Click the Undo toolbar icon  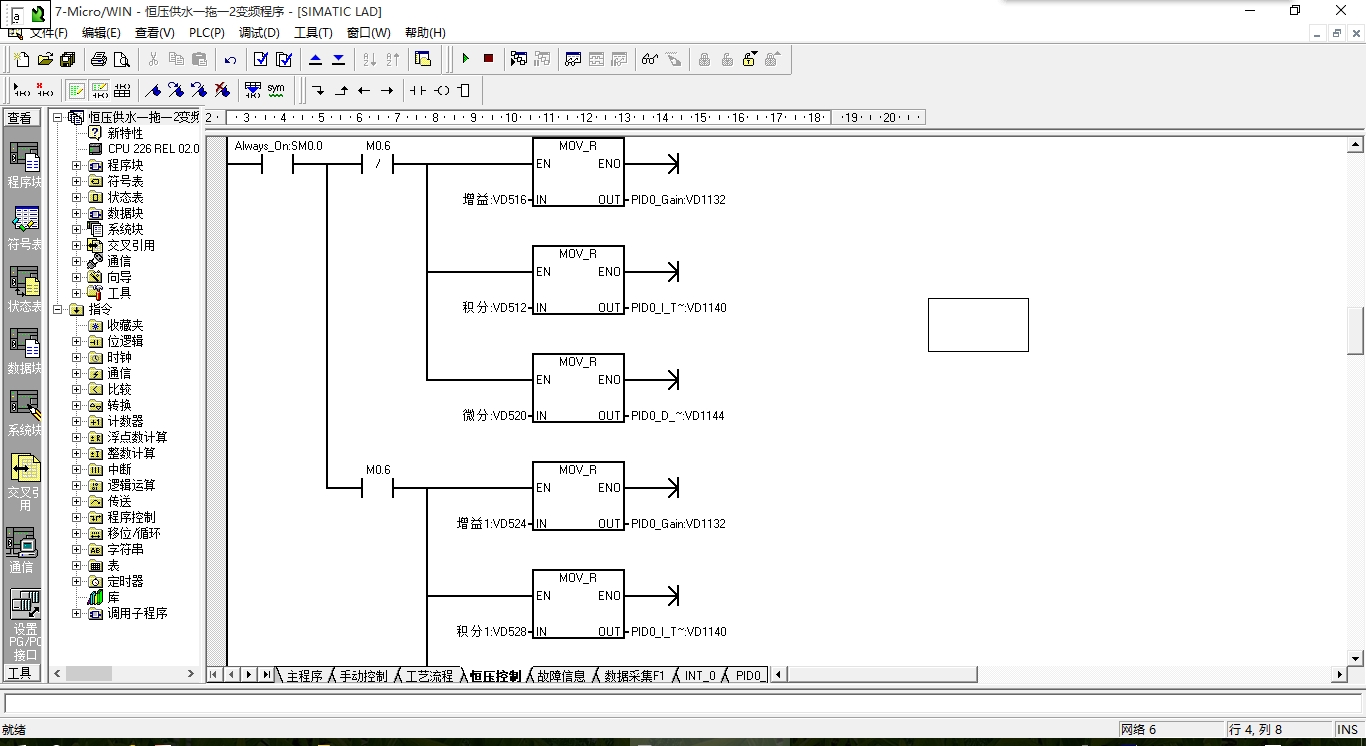(x=231, y=59)
